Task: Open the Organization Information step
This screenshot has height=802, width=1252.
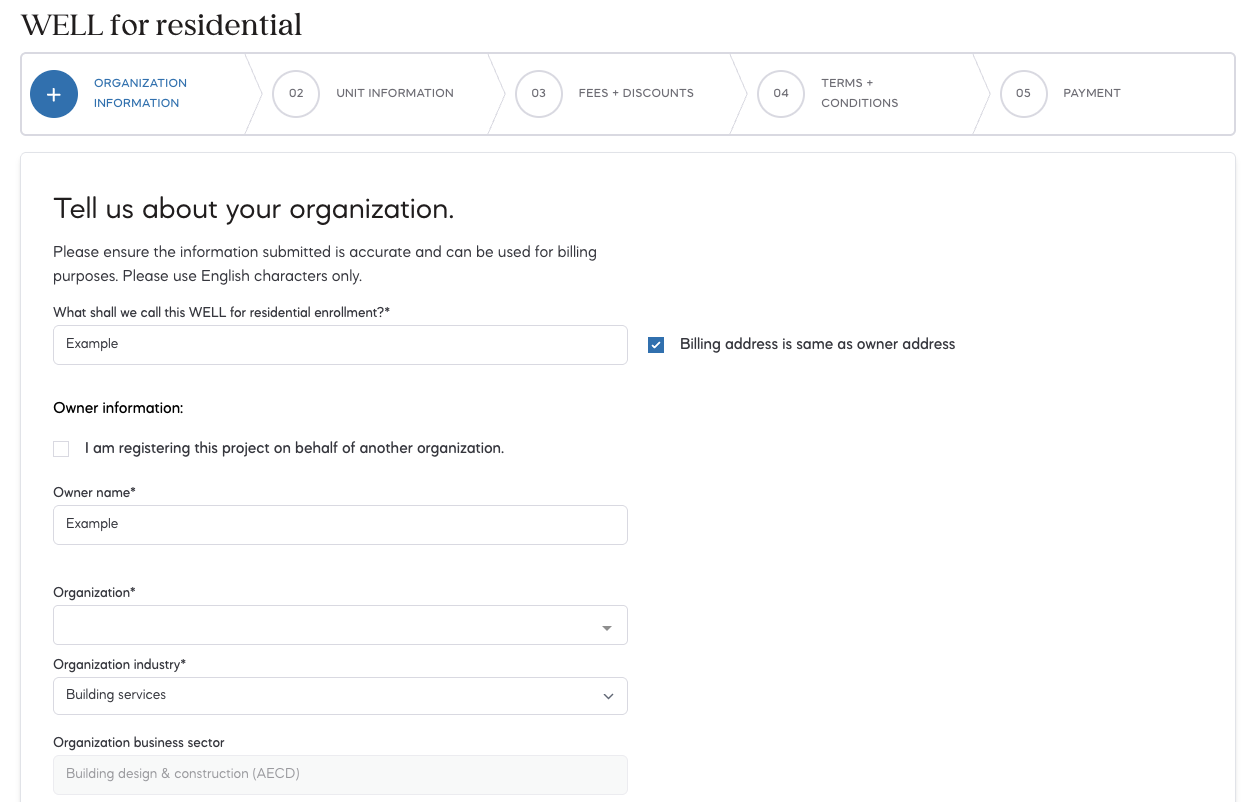Action: coord(140,93)
